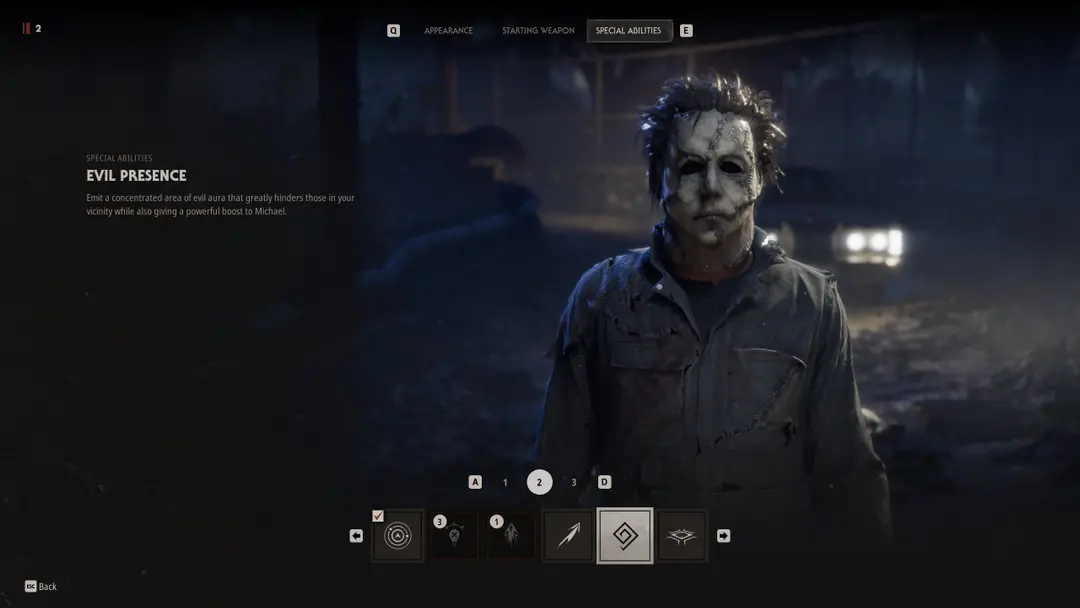Toggle the checkmark on the radar ability
Screen dimensions: 1080x608
(x=378, y=516)
